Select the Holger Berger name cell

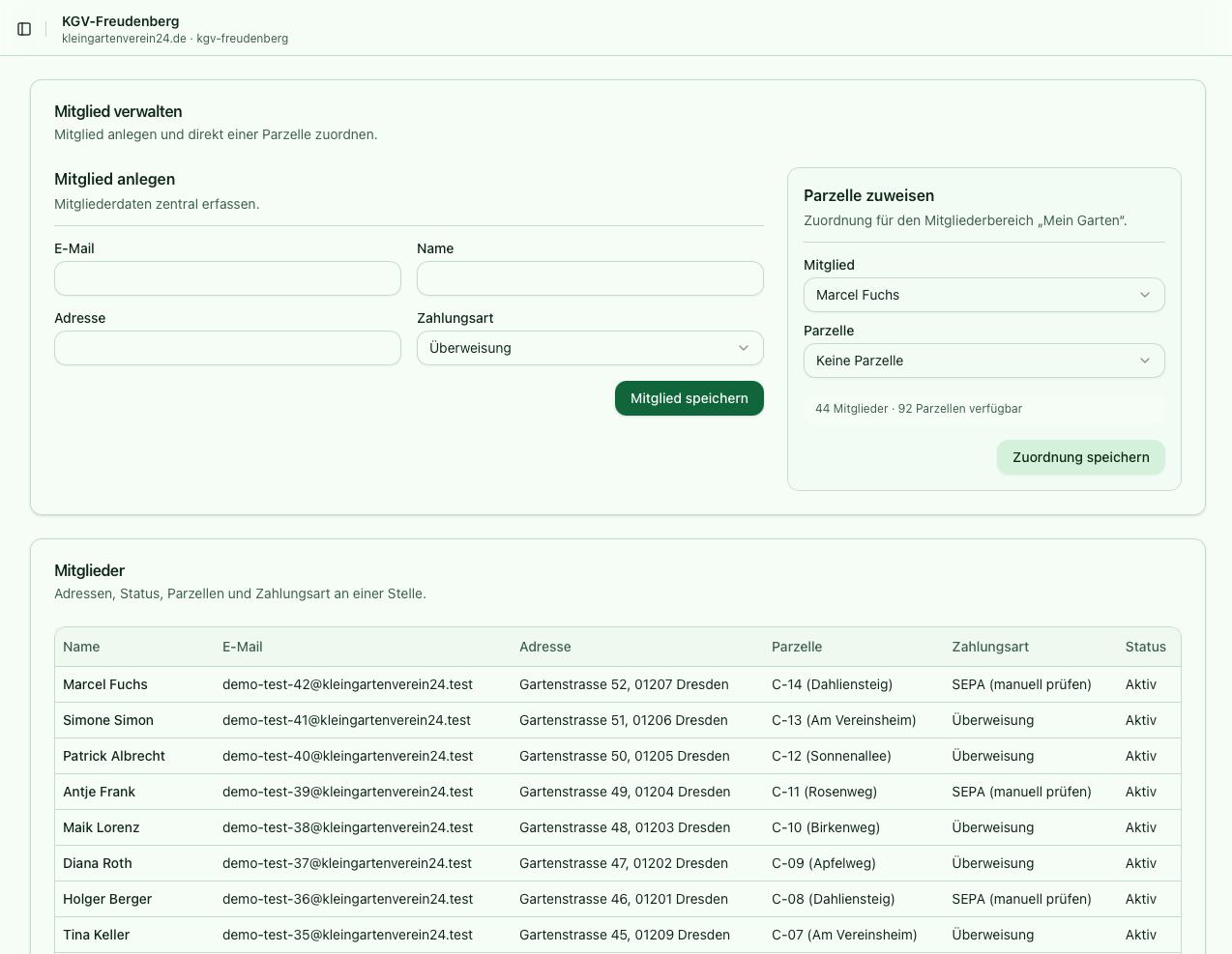pos(107,899)
